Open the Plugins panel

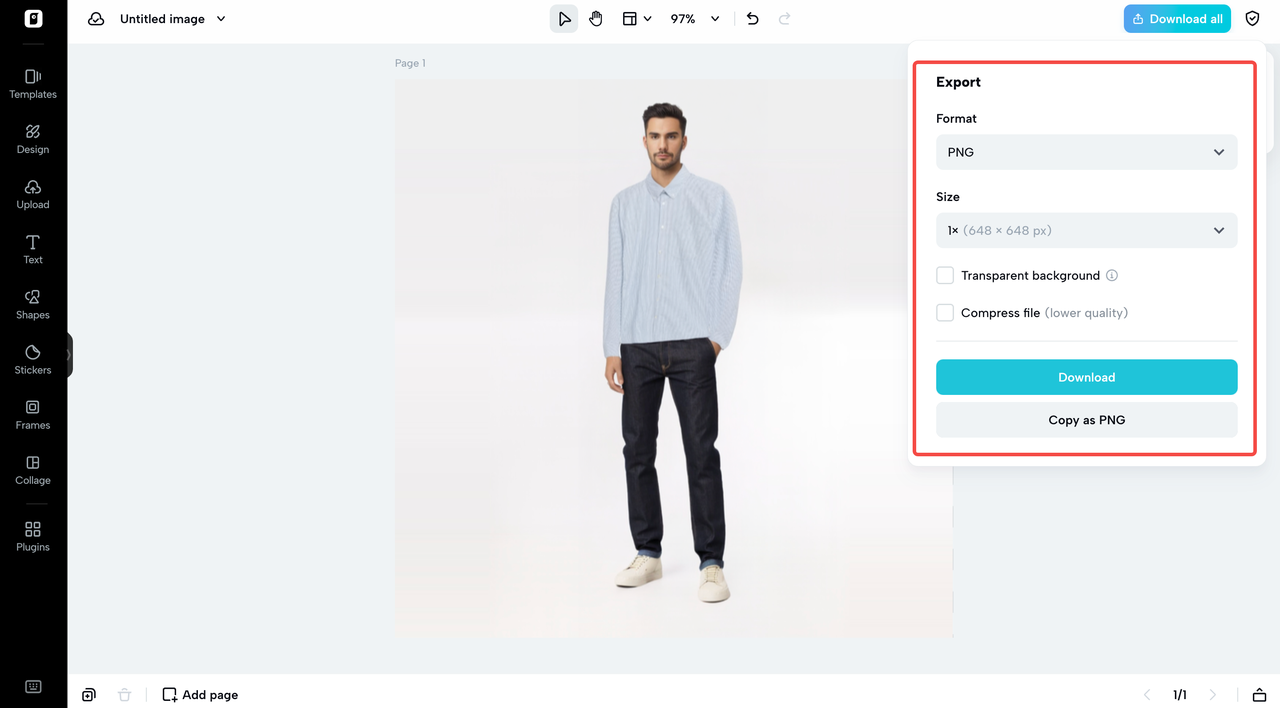click(x=32, y=534)
